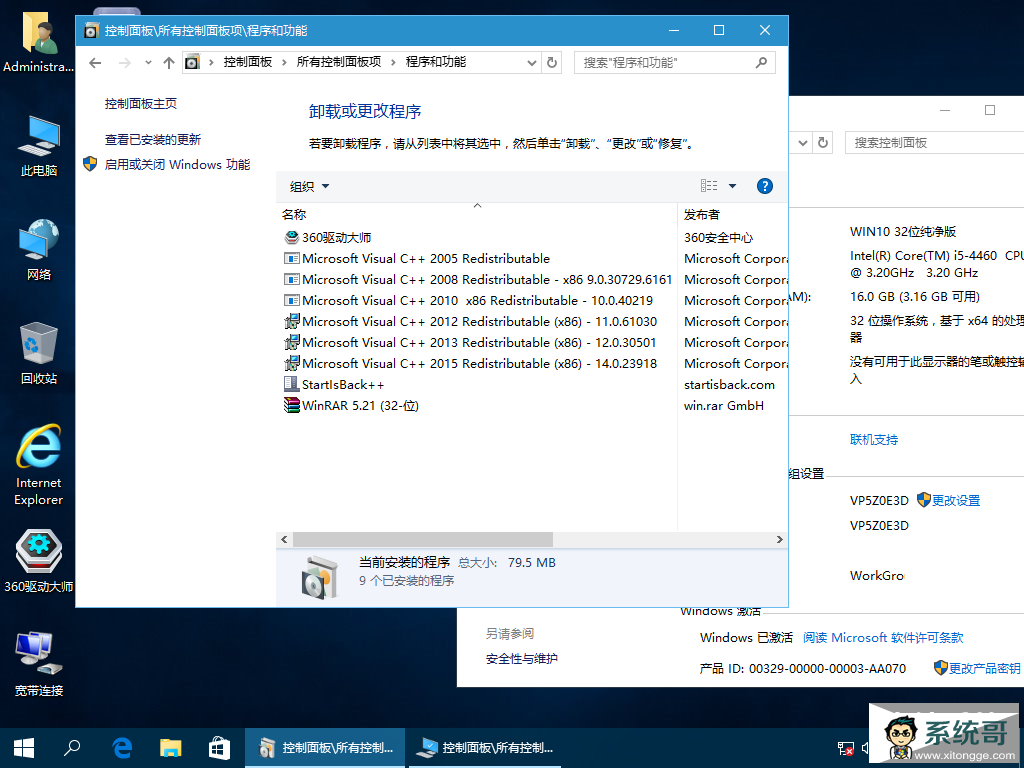The width and height of the screenshot is (1024, 768).
Task: Click the view layout icon in the toolbar
Action: pyautogui.click(x=709, y=186)
